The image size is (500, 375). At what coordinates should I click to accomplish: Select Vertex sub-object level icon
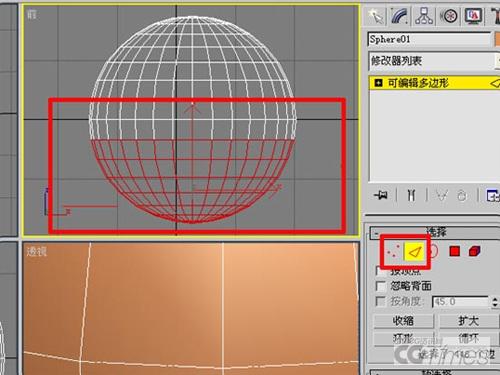click(x=393, y=251)
